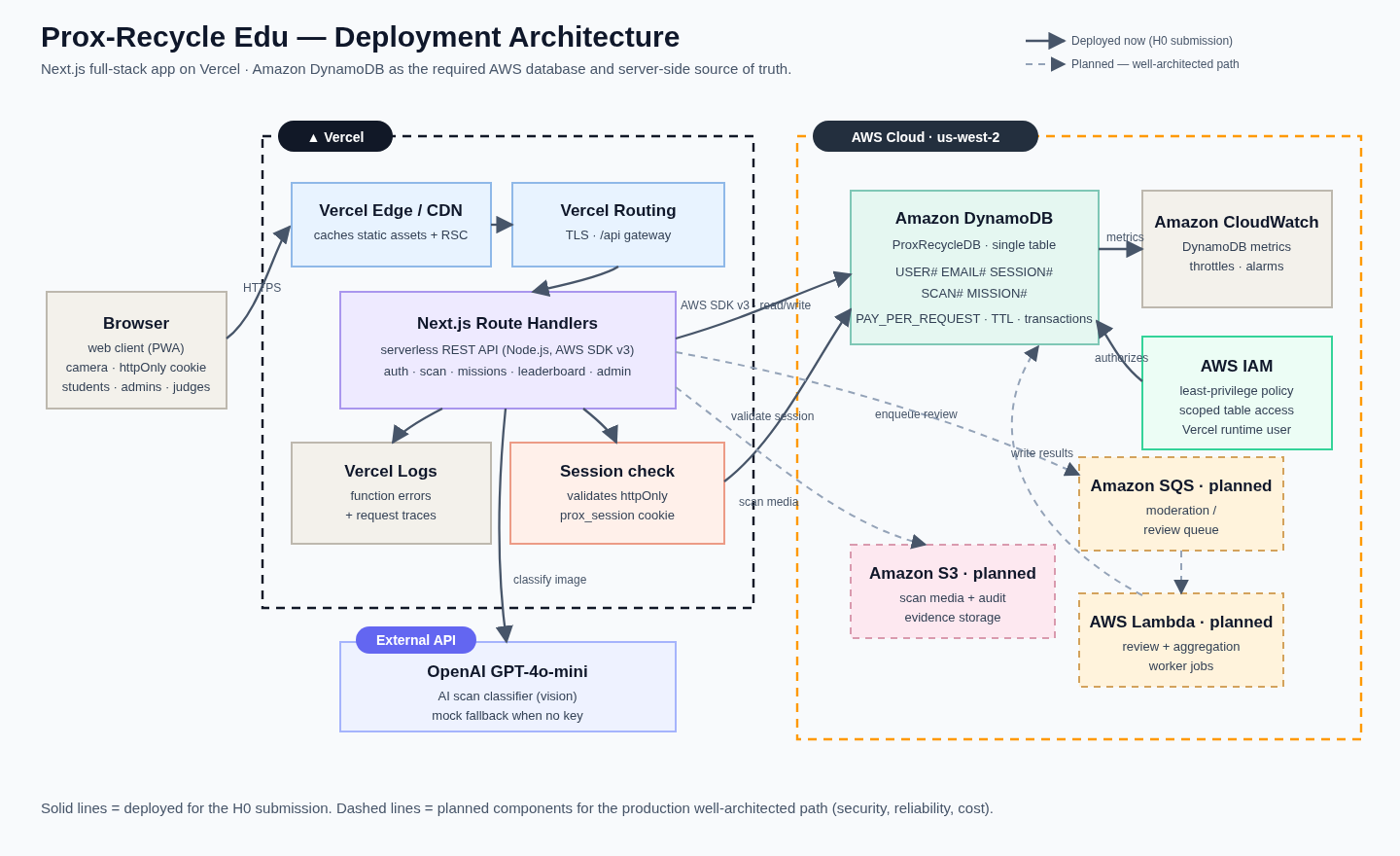
Task: Click the 'scan media' edge label
Action: point(768,502)
